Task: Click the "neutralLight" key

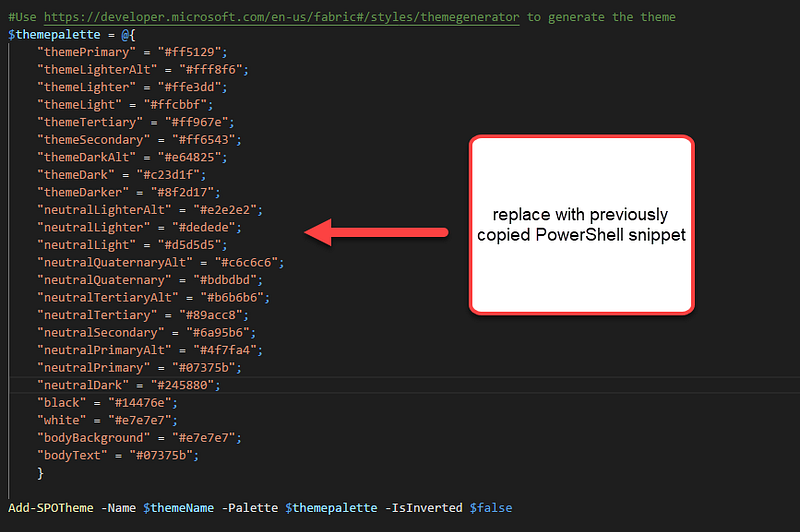Action: (x=87, y=245)
